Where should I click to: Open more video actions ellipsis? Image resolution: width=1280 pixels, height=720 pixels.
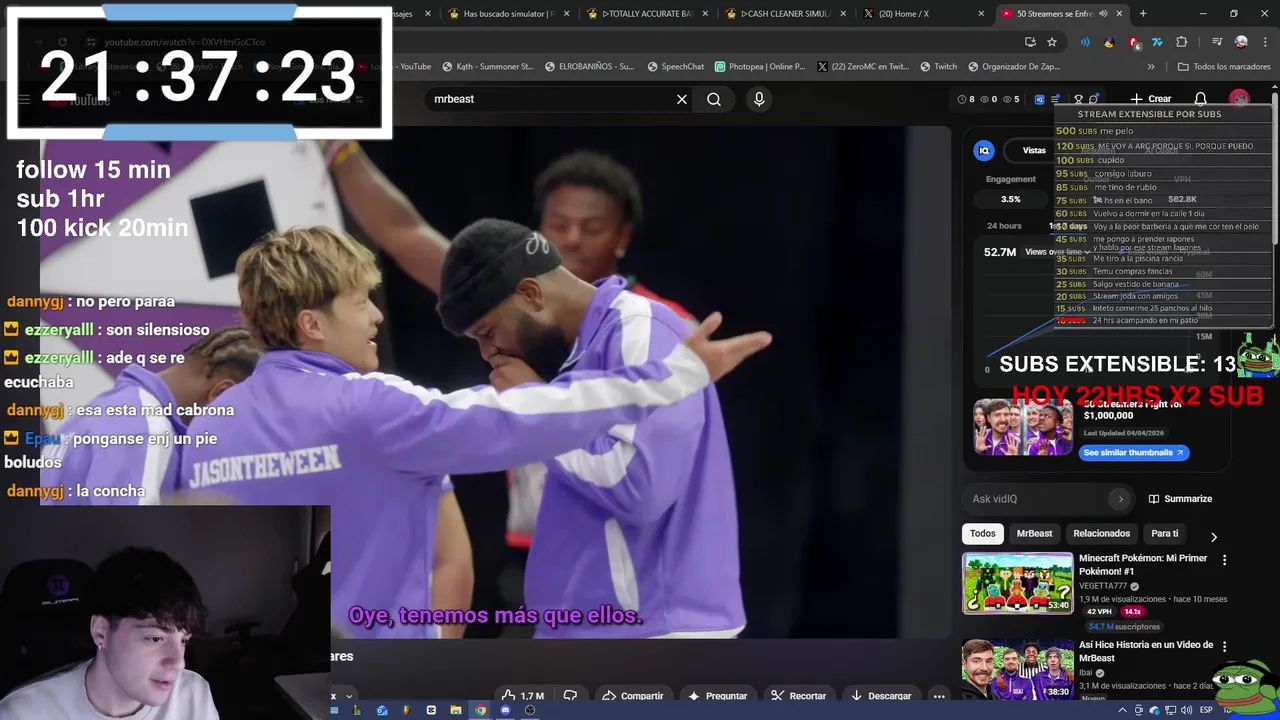(x=939, y=696)
